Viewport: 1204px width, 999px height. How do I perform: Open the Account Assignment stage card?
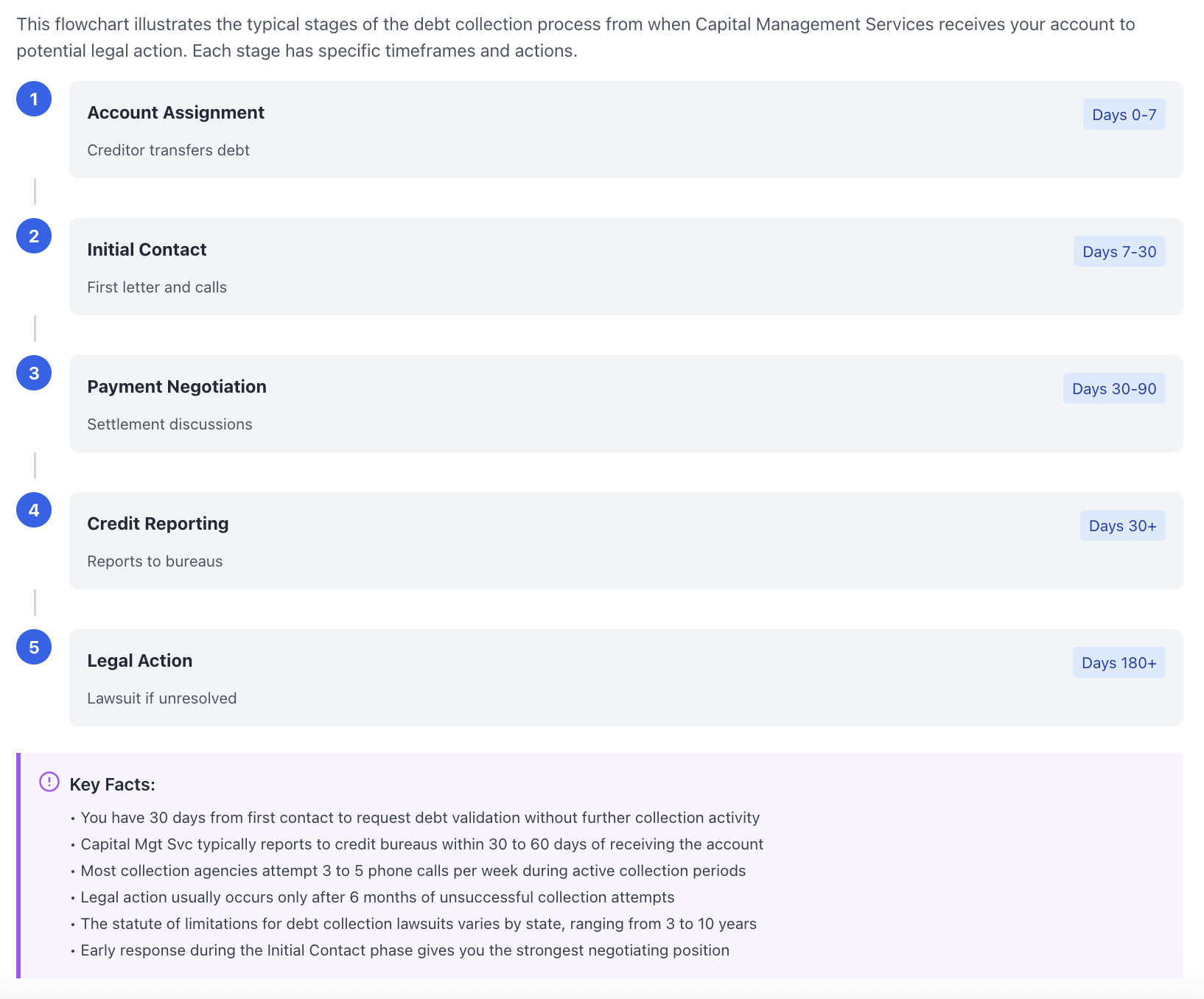coord(626,130)
